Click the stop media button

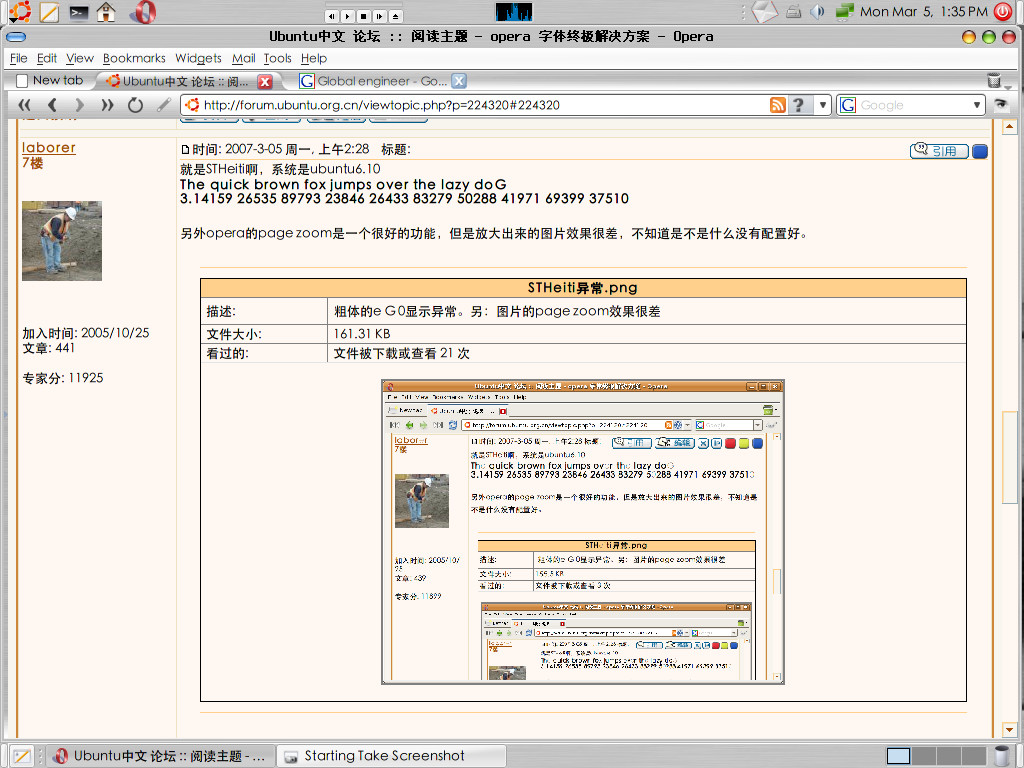364,16
